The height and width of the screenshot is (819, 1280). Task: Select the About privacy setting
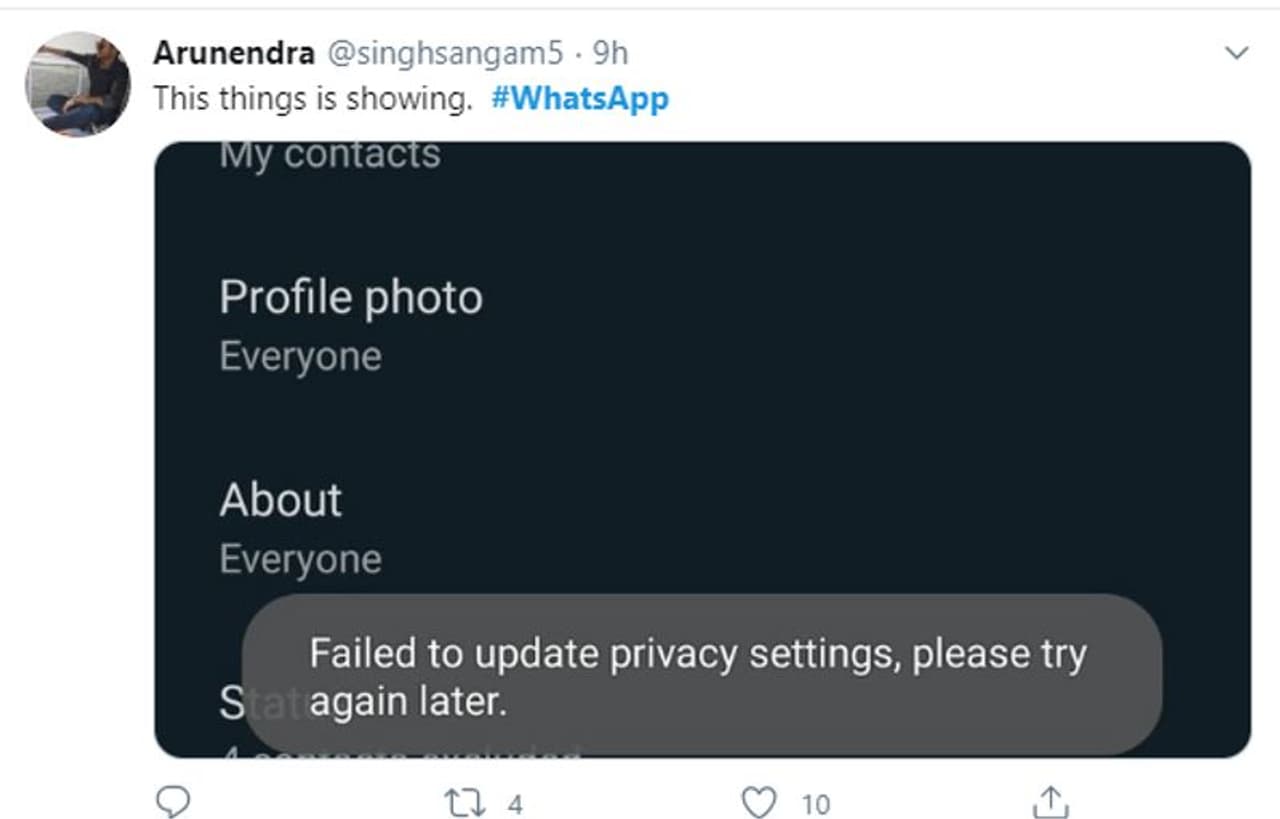coord(281,500)
